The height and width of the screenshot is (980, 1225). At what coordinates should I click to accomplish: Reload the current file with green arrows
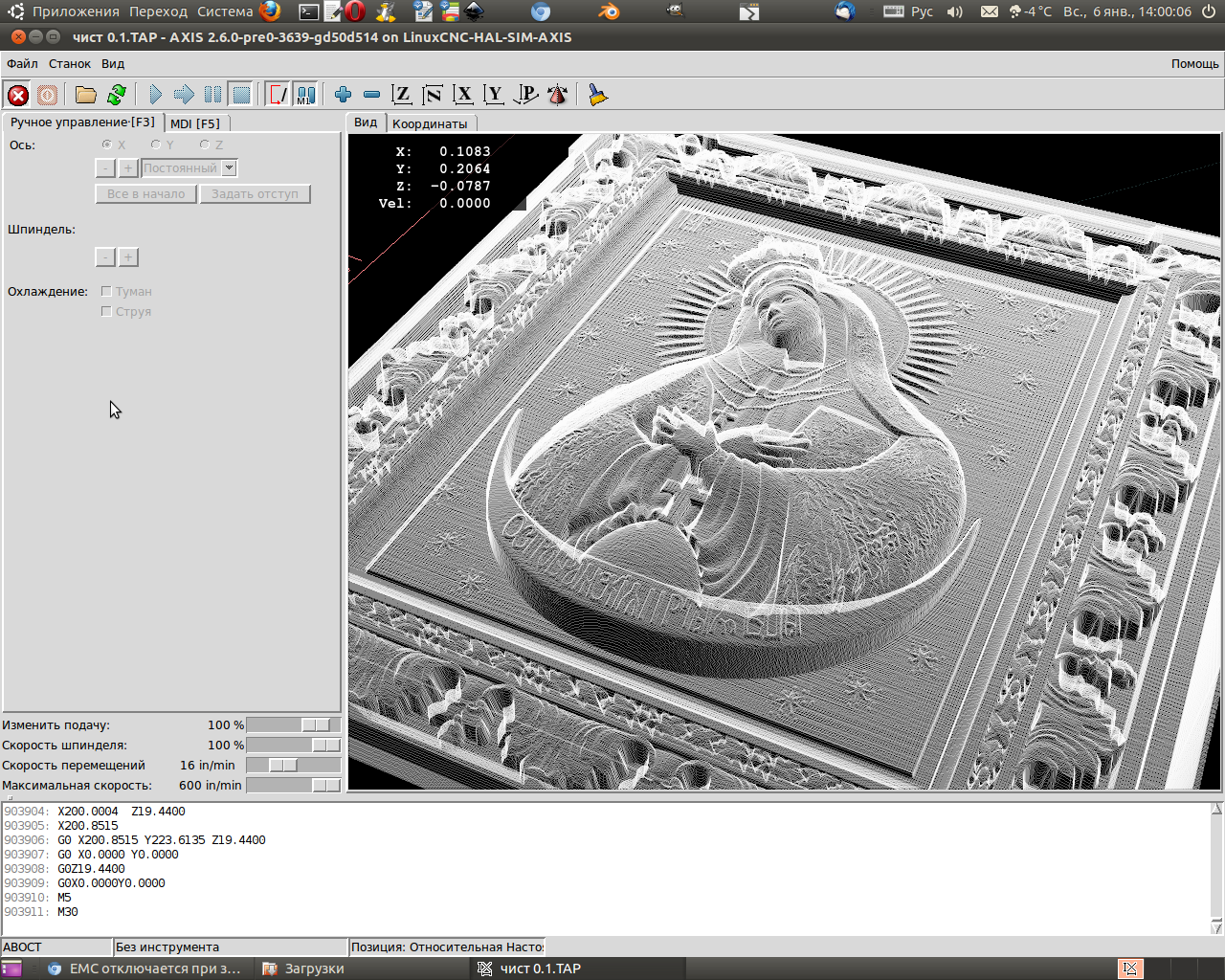(x=117, y=95)
